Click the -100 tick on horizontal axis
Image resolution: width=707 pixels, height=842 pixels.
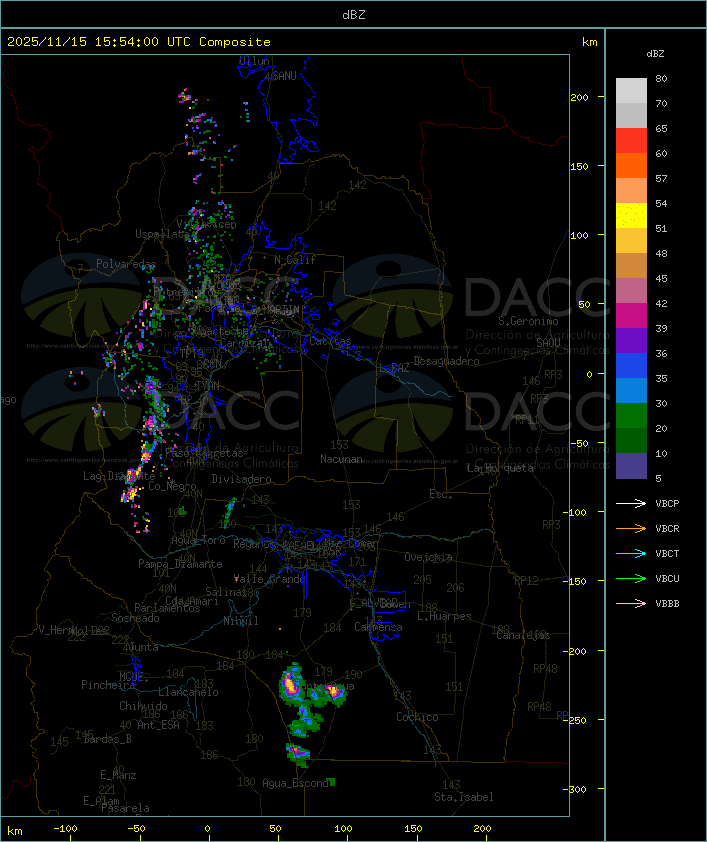(65, 829)
